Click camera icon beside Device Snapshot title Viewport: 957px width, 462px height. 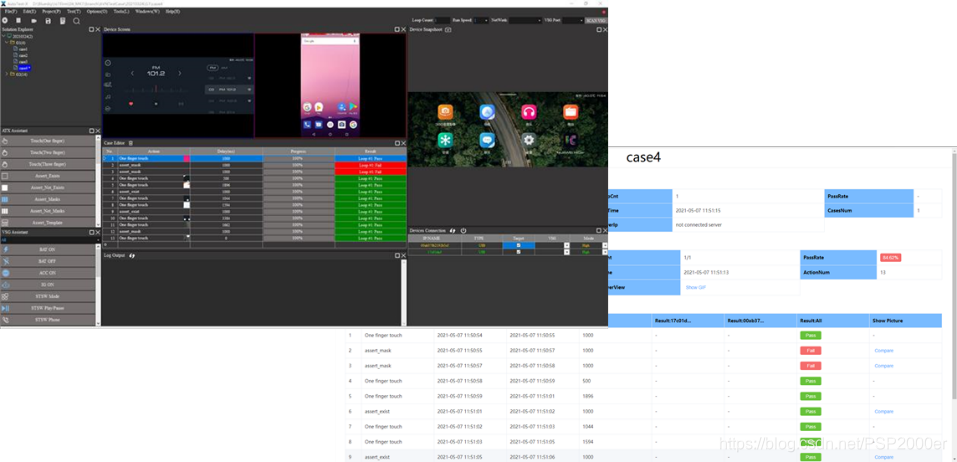pyautogui.click(x=448, y=29)
